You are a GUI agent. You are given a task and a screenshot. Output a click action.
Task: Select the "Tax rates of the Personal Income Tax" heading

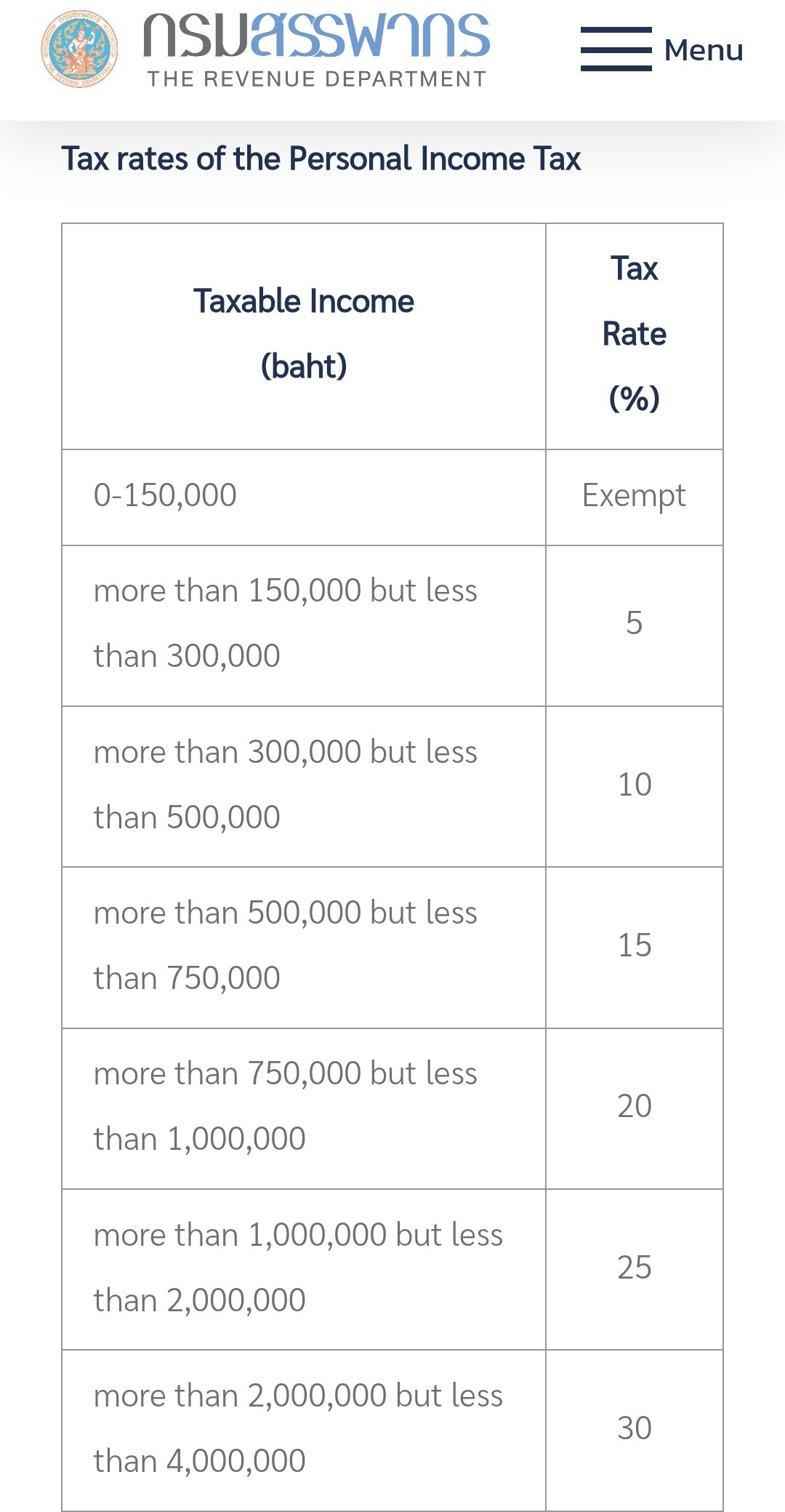coord(321,159)
